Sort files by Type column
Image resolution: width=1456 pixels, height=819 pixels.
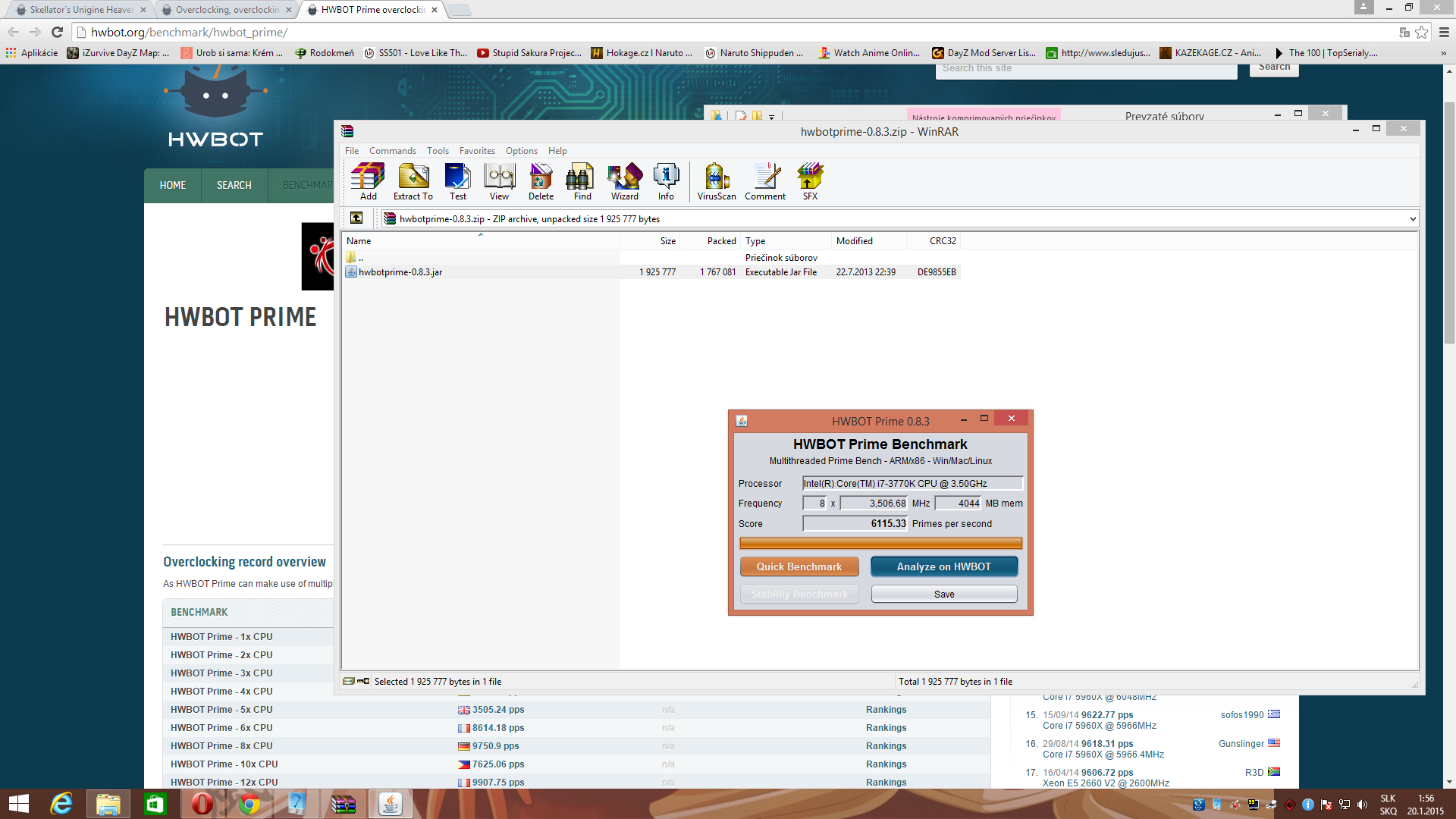(x=786, y=241)
